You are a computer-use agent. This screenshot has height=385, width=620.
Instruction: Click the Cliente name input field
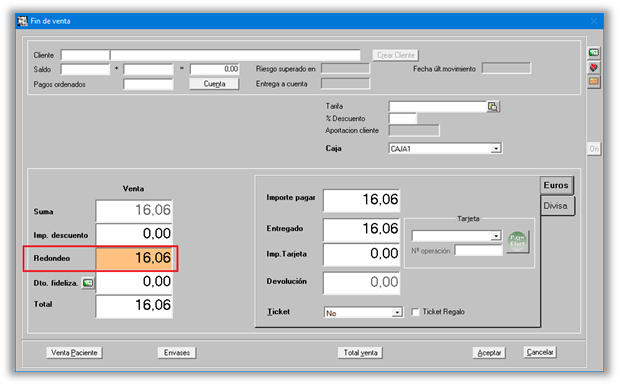[235, 55]
